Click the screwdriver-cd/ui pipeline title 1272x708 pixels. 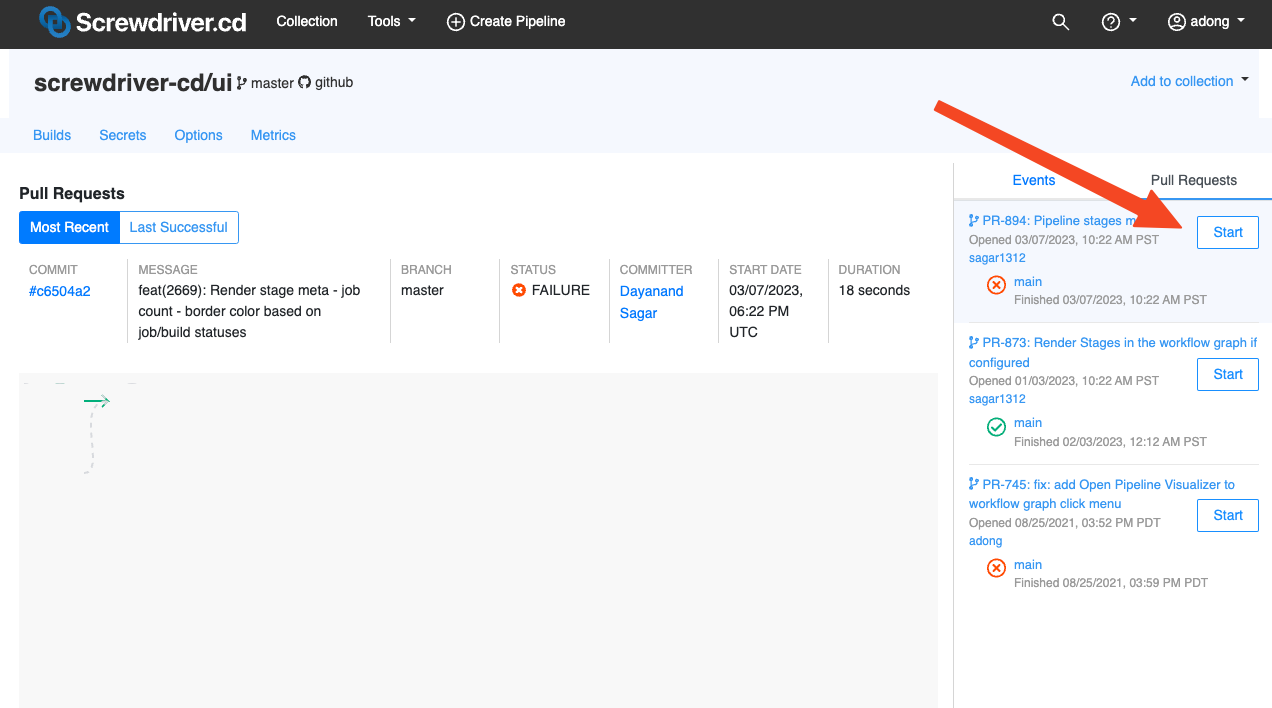click(x=133, y=83)
